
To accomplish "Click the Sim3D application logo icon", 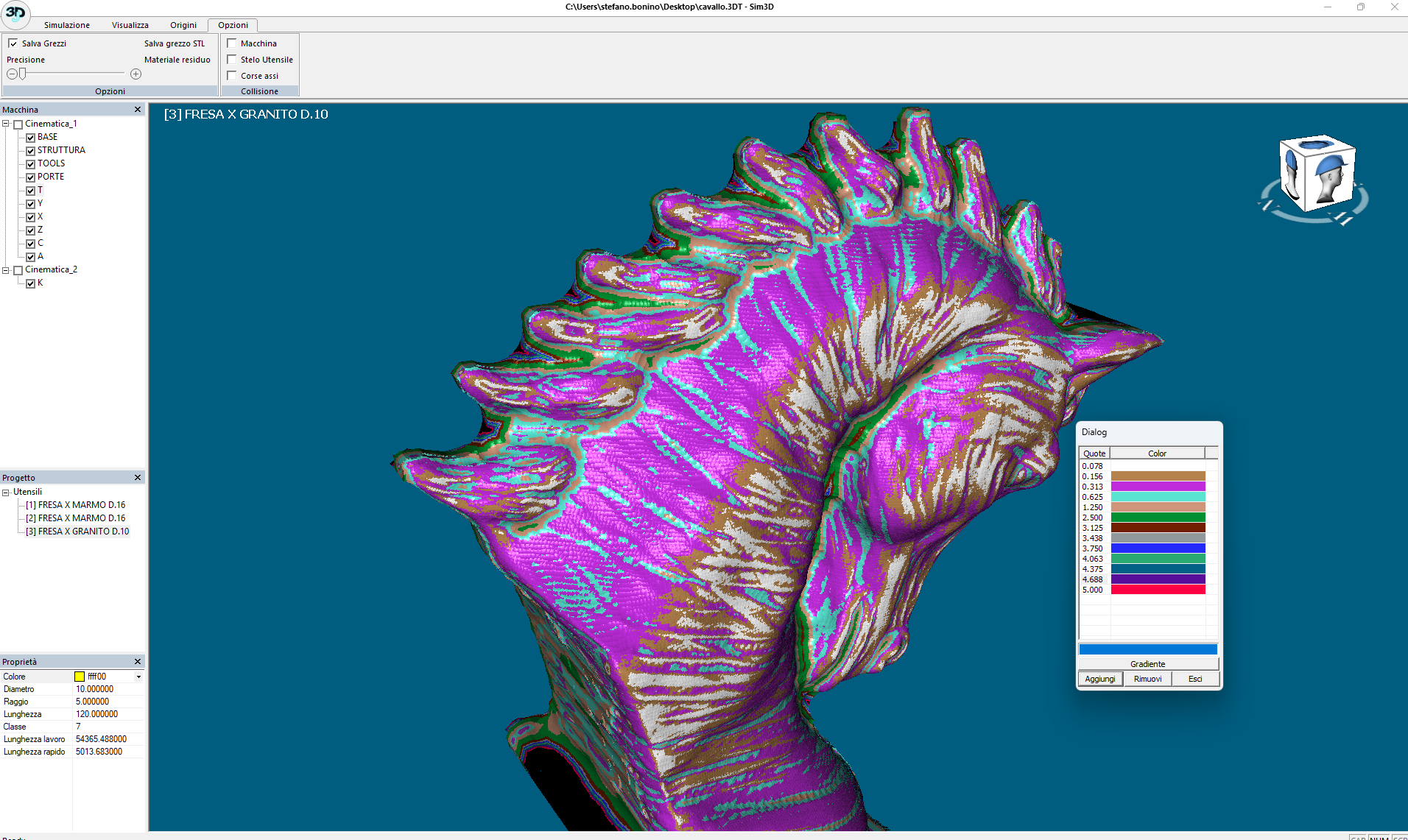I will (x=15, y=13).
